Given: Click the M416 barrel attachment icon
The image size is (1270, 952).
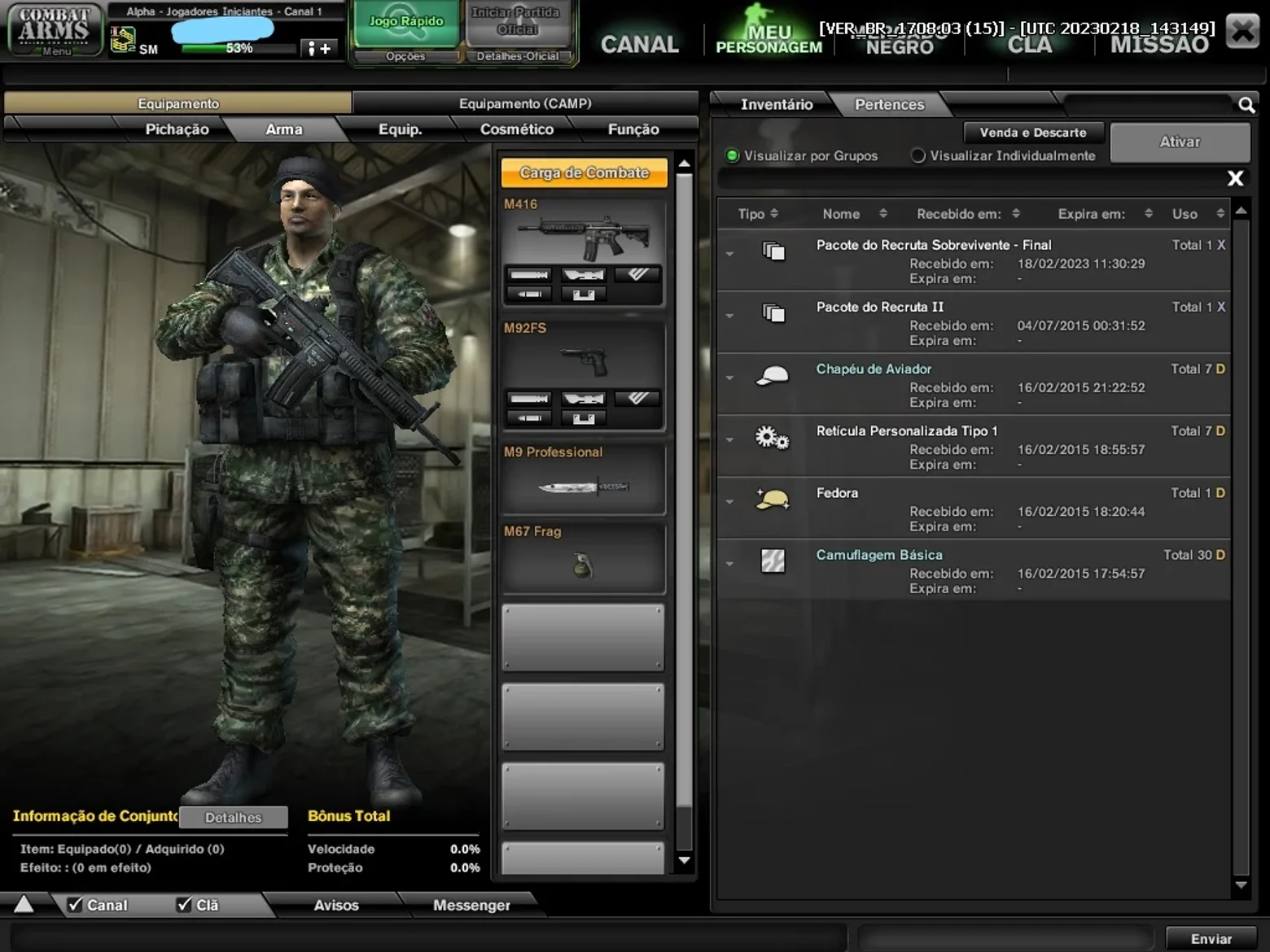Looking at the screenshot, I should [x=529, y=275].
